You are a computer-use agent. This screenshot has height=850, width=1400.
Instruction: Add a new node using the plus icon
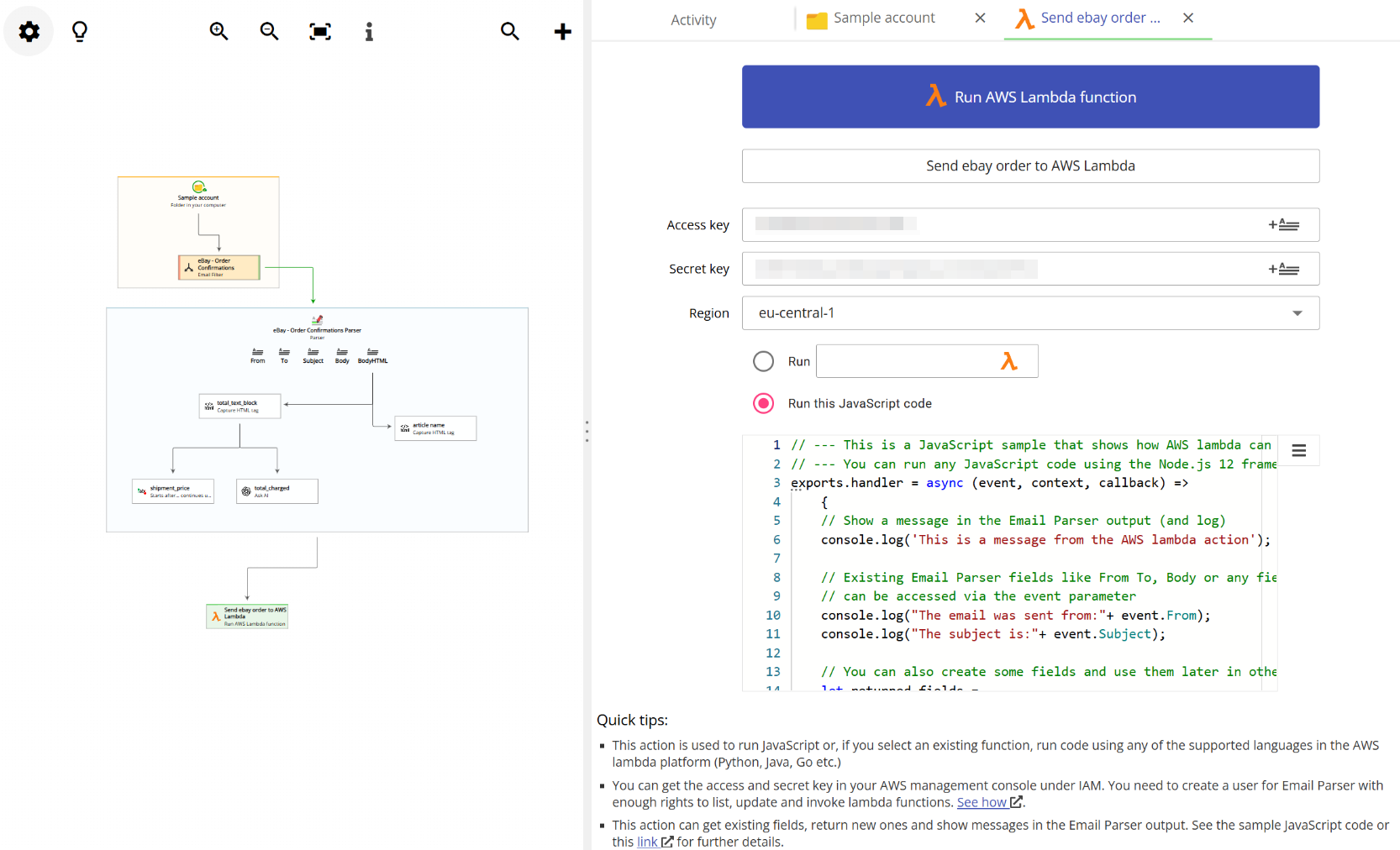[x=562, y=31]
